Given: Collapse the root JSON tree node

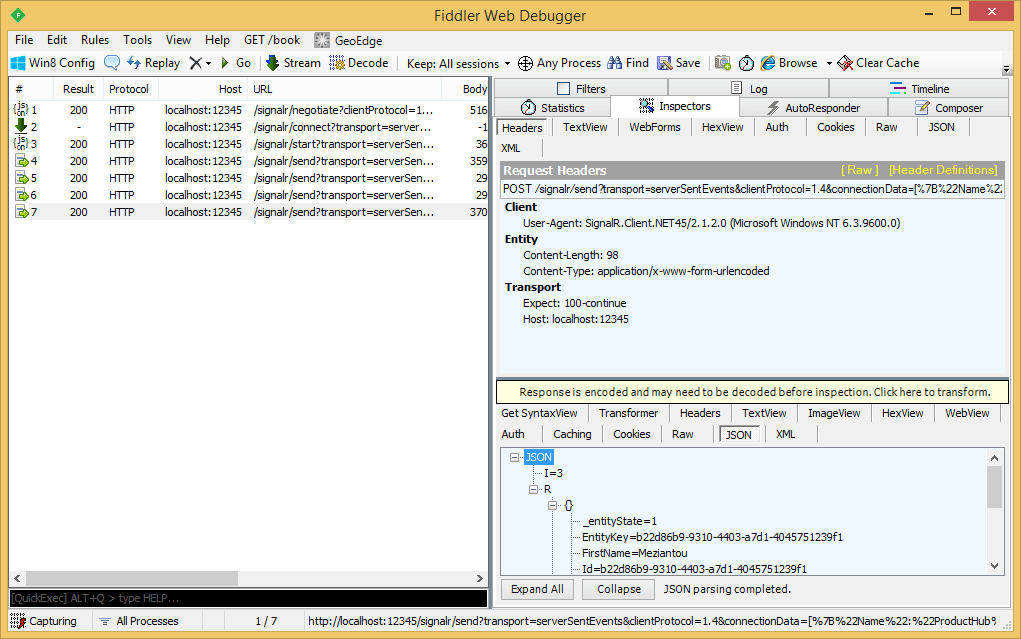Looking at the screenshot, I should click(x=514, y=457).
